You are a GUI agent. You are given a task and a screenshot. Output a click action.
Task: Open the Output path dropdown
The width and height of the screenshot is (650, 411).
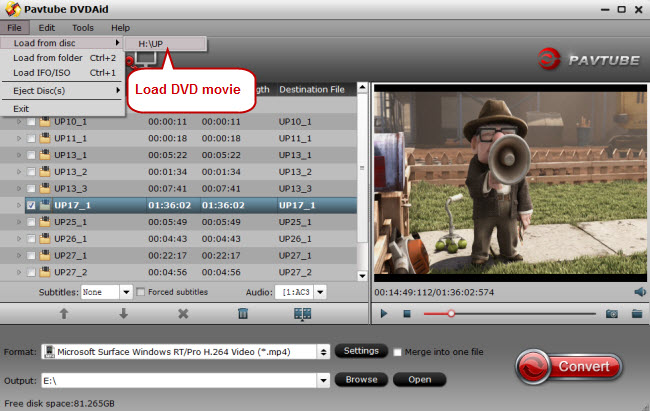tap(323, 380)
